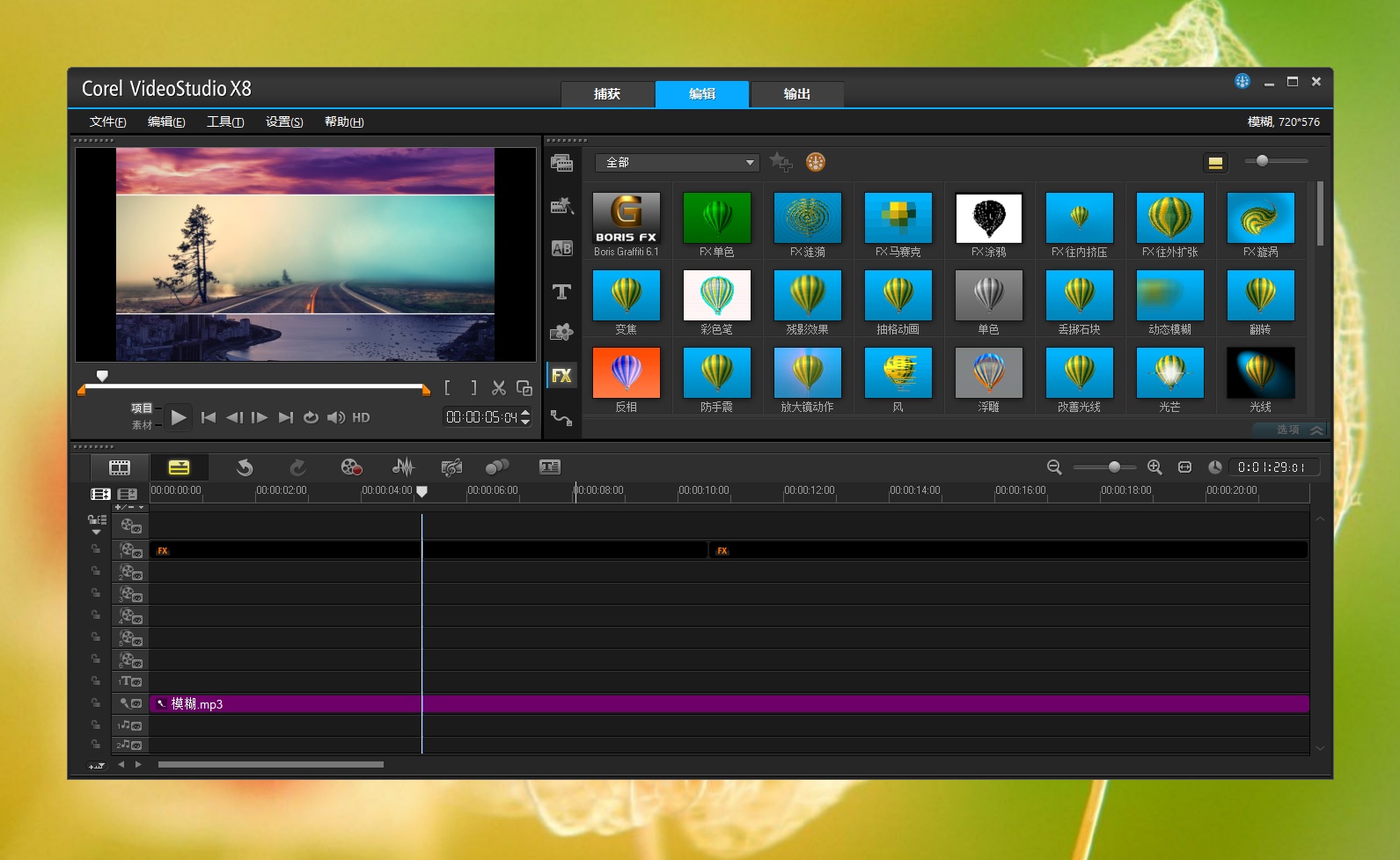The height and width of the screenshot is (860, 1400).
Task: Toggle the HD preview mode
Action: 361,417
